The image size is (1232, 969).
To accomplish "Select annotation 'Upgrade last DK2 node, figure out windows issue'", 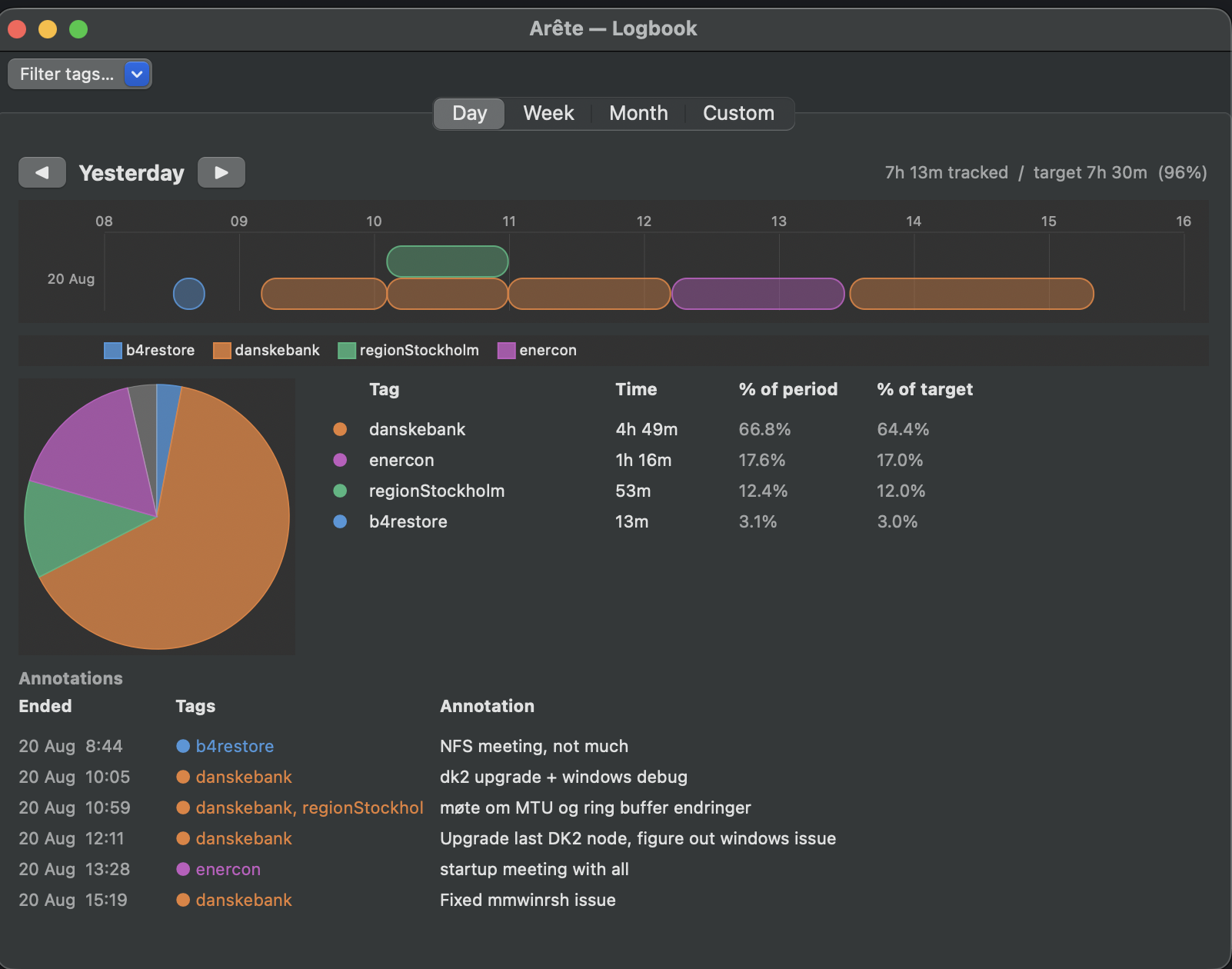I will [638, 838].
